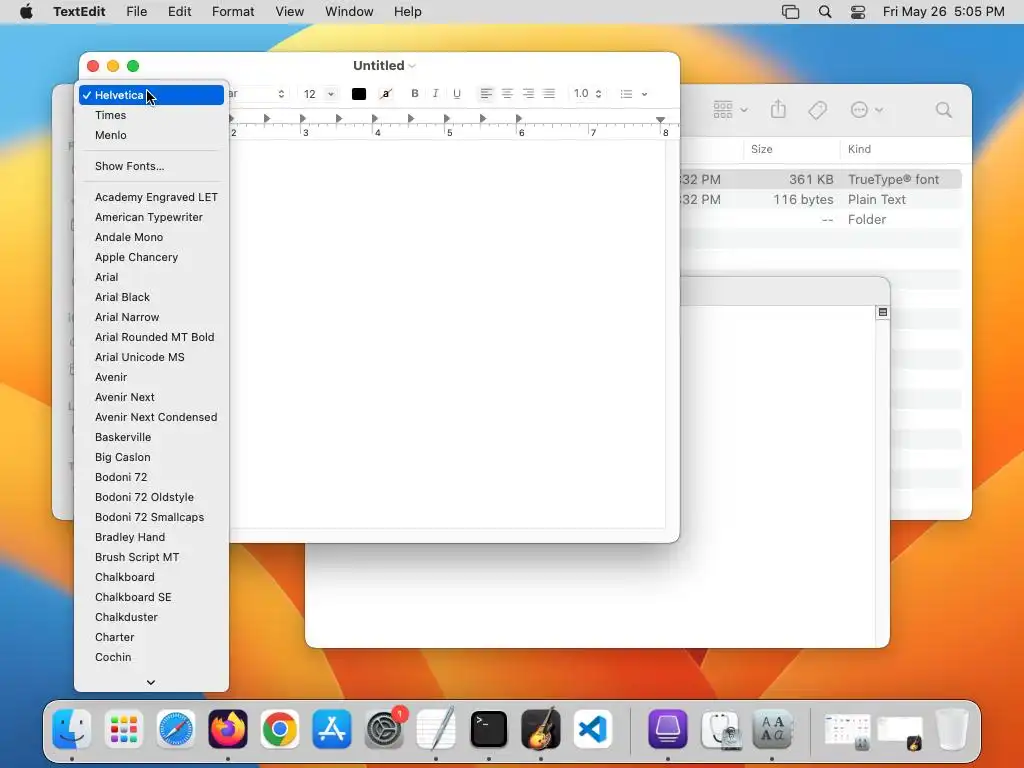The image size is (1024, 768).
Task: Open the Apple menu
Action: [26, 12]
